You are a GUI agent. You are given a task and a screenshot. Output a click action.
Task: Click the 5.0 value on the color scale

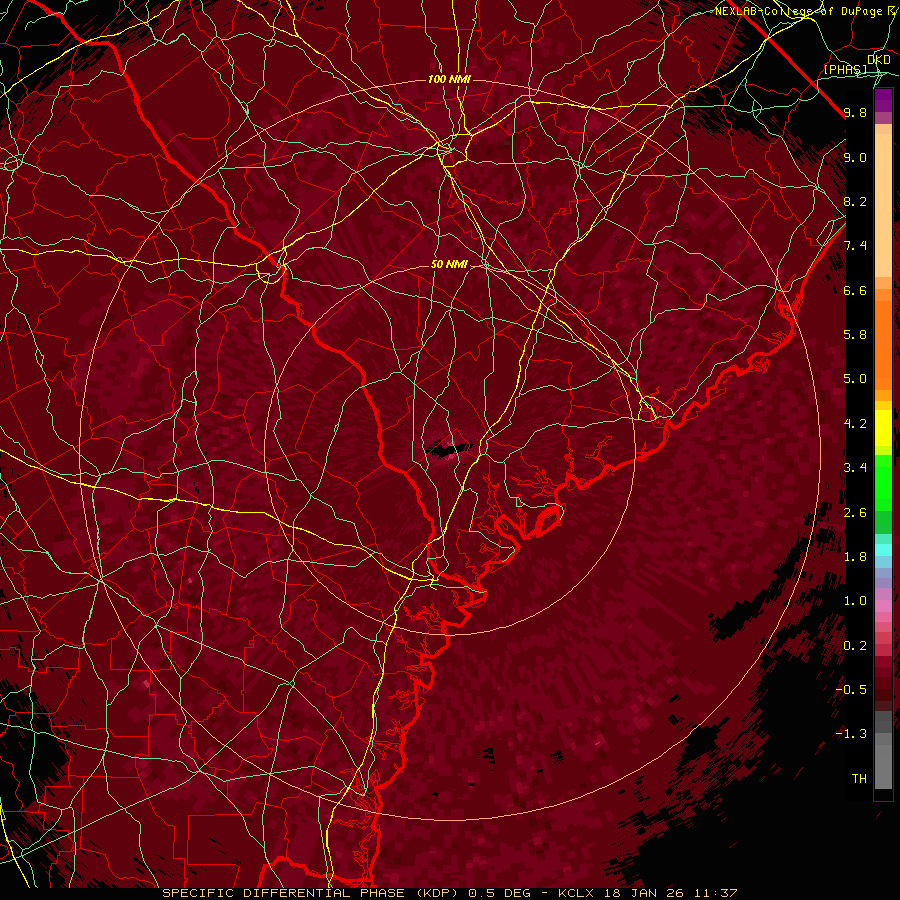tap(855, 379)
